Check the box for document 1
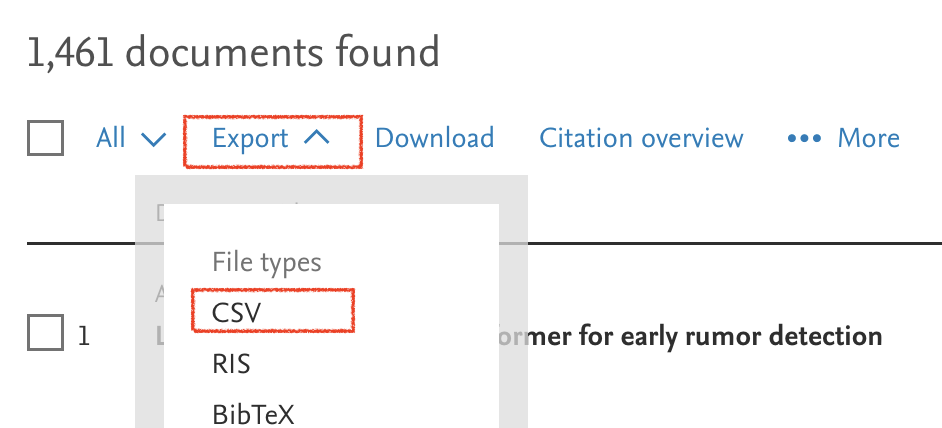The height and width of the screenshot is (428, 942). coord(46,333)
